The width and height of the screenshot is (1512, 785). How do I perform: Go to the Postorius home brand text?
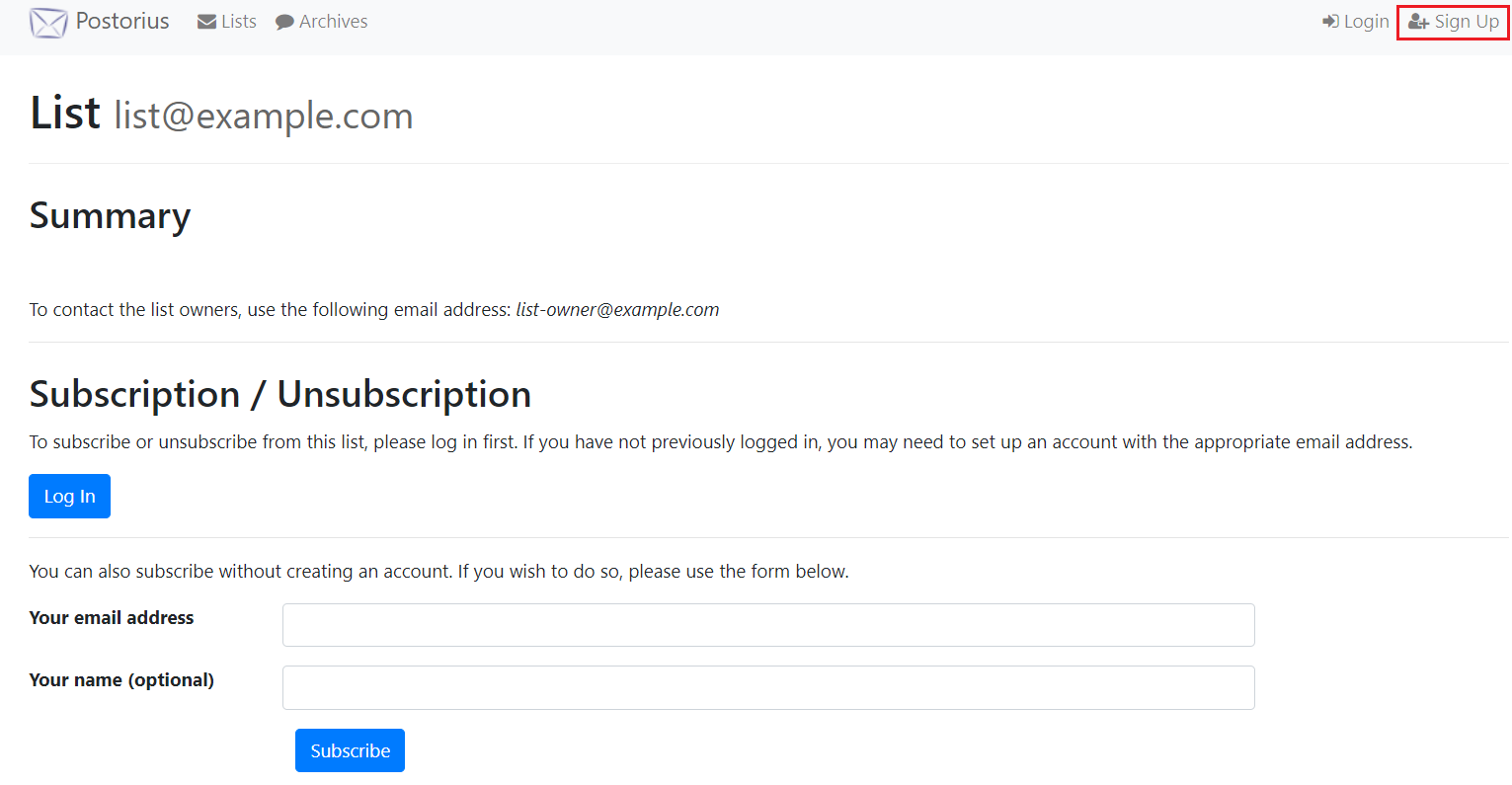coord(122,22)
